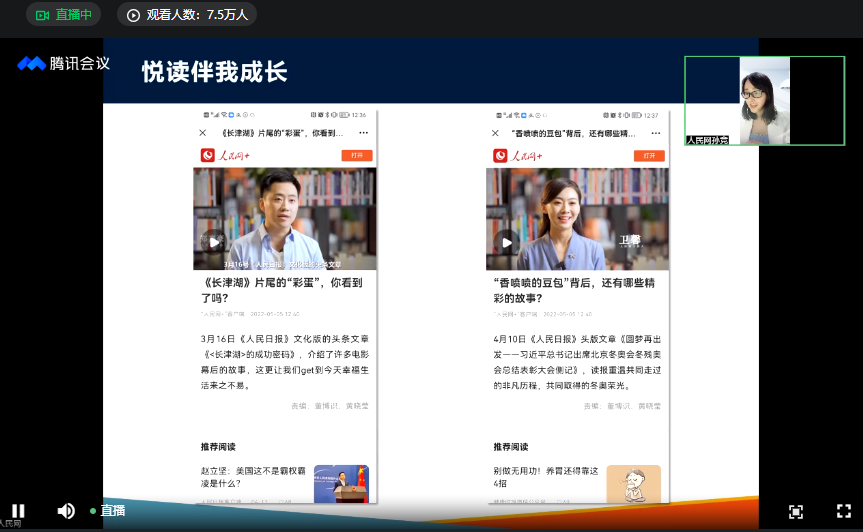Open more options menu on 长津湖 article
This screenshot has width=863, height=532.
pos(363,133)
